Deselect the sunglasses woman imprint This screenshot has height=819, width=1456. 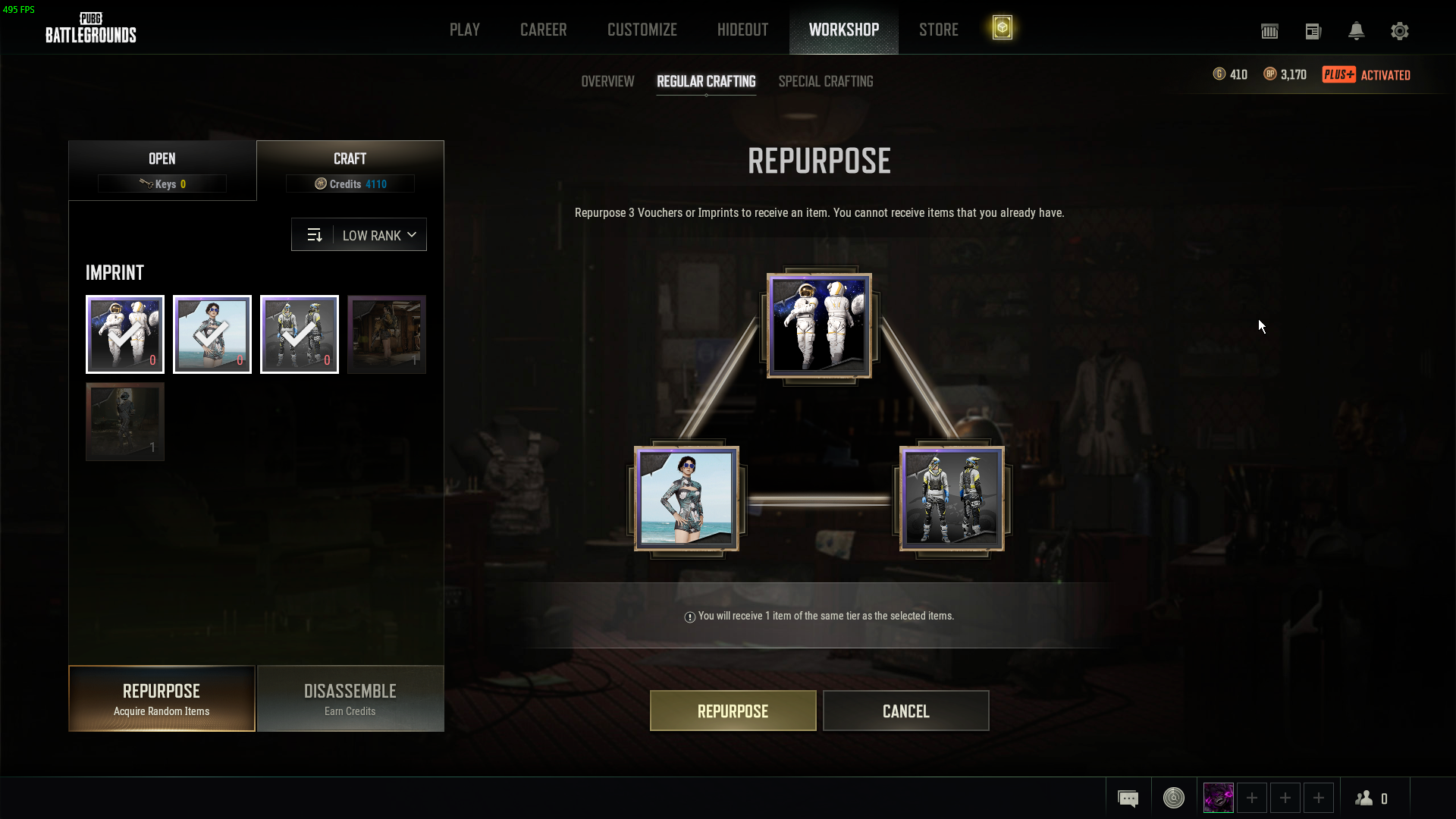pos(212,334)
